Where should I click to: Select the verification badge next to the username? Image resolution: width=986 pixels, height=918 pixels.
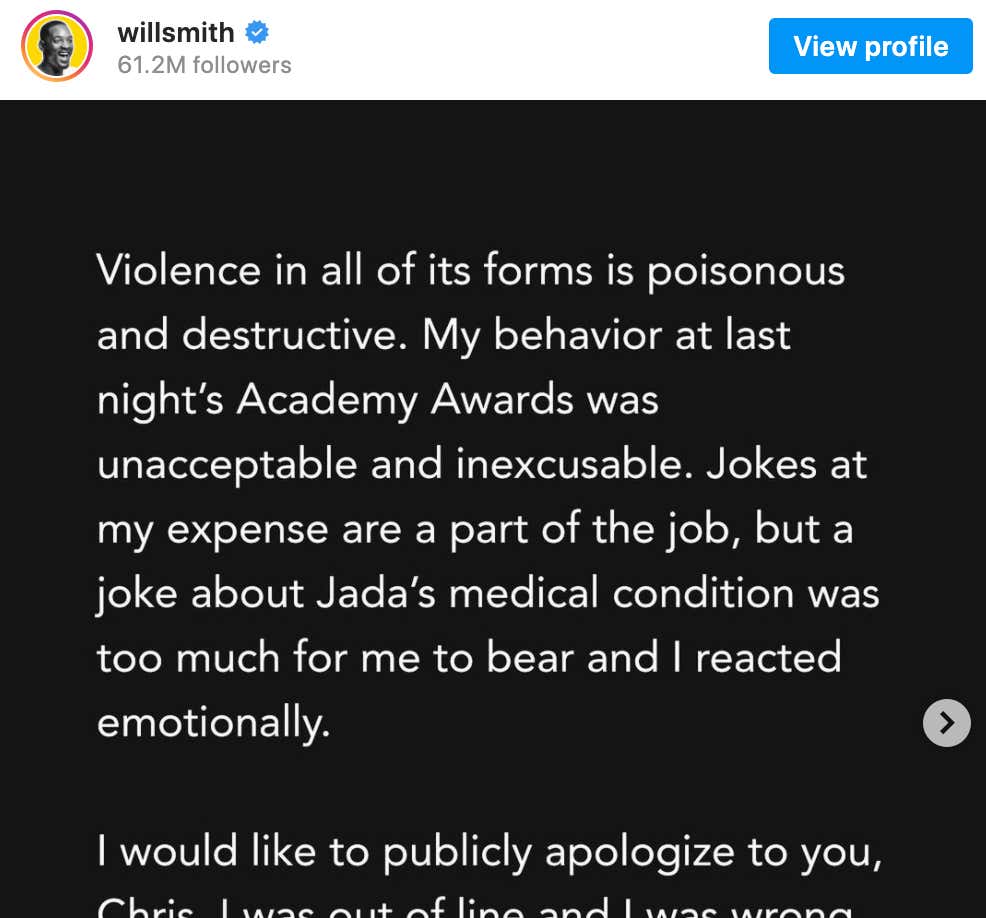click(x=257, y=32)
